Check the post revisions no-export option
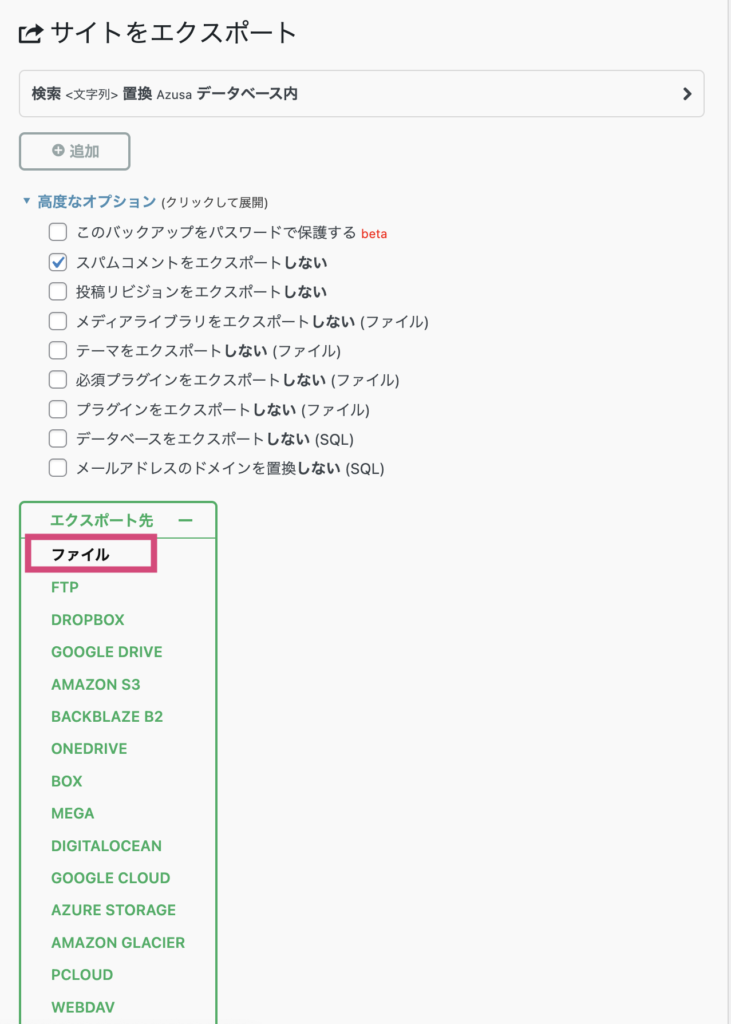Screen dimensions: 731x1024 click(58, 291)
